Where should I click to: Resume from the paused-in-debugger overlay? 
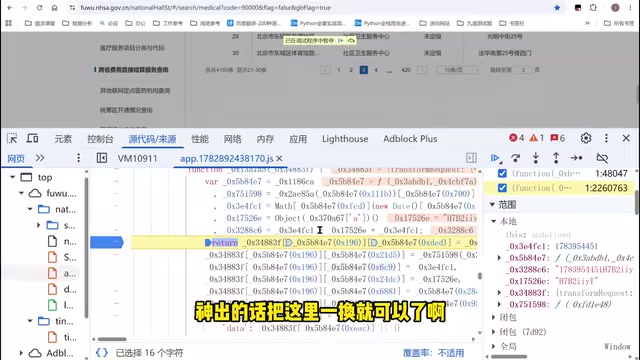[x=340, y=40]
